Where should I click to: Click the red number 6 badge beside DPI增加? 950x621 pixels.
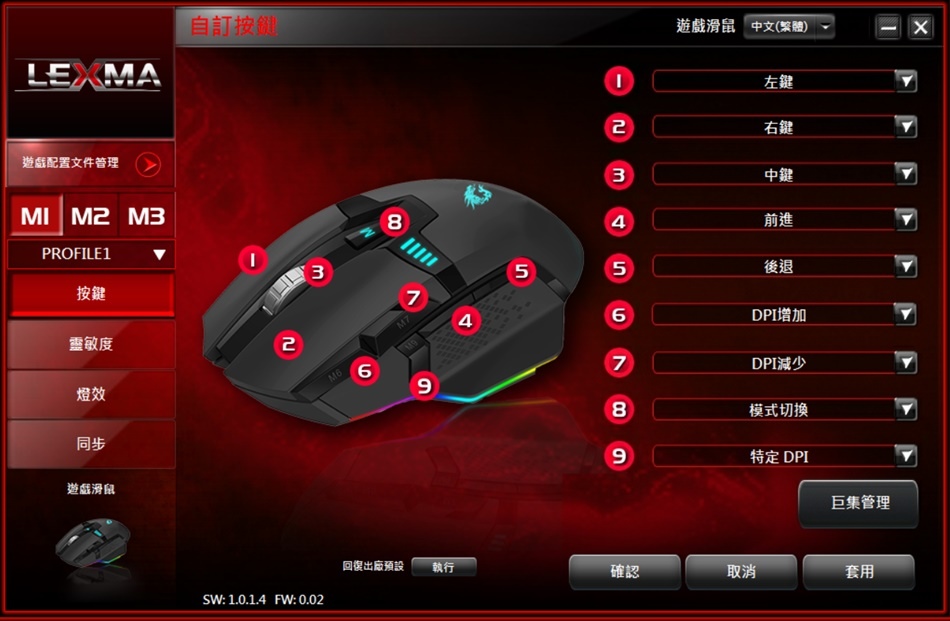coord(619,315)
